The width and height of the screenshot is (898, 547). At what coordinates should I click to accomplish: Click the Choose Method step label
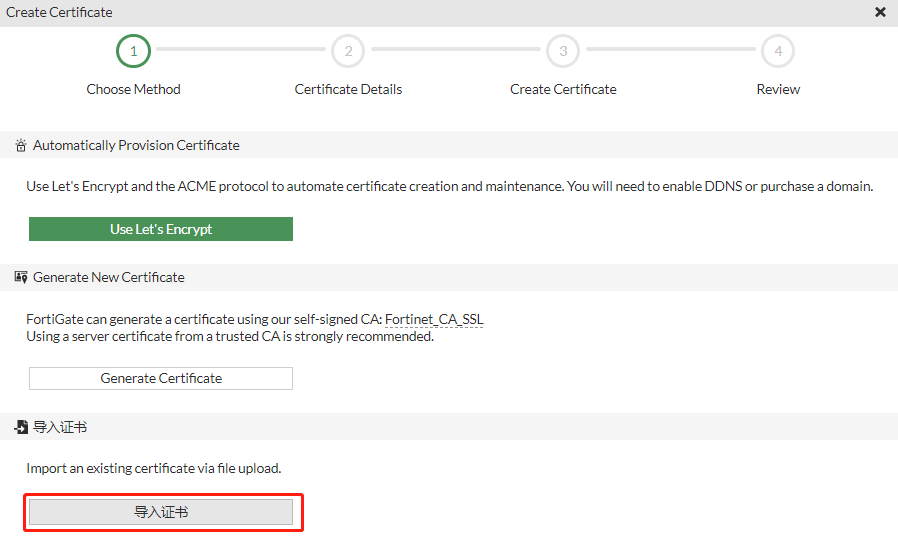click(x=133, y=89)
